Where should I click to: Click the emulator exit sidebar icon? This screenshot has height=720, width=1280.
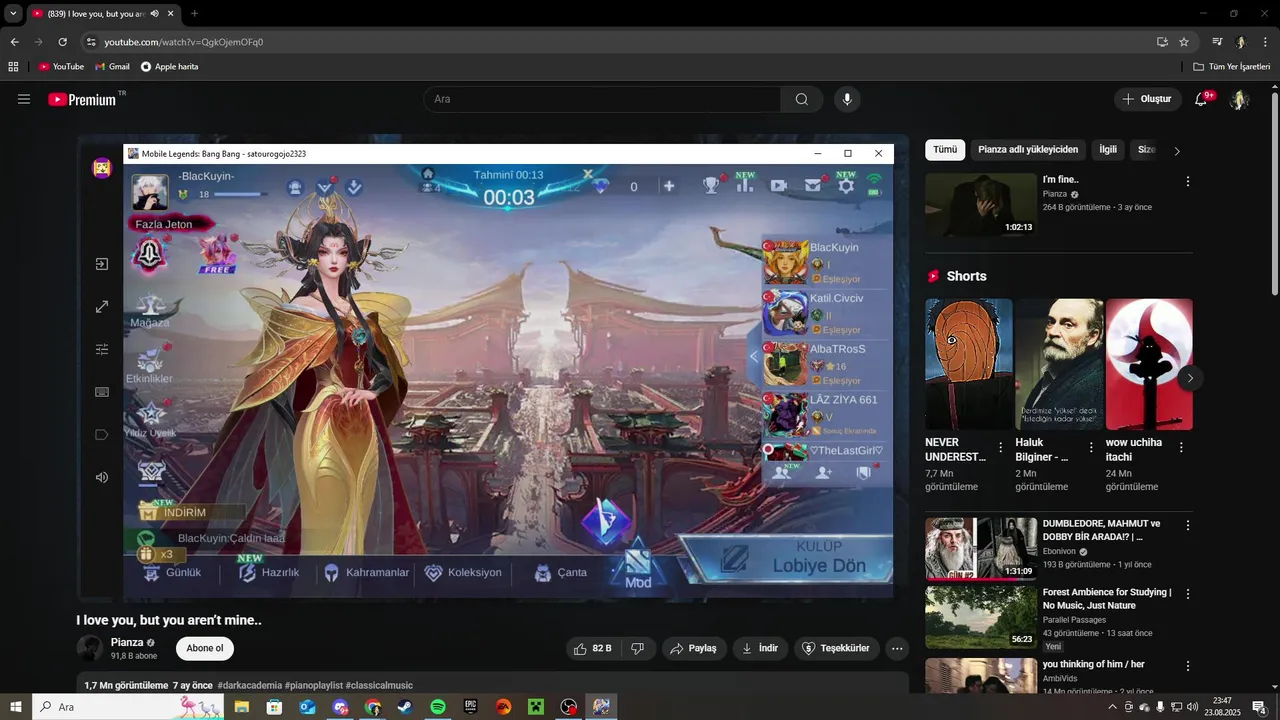(101, 264)
